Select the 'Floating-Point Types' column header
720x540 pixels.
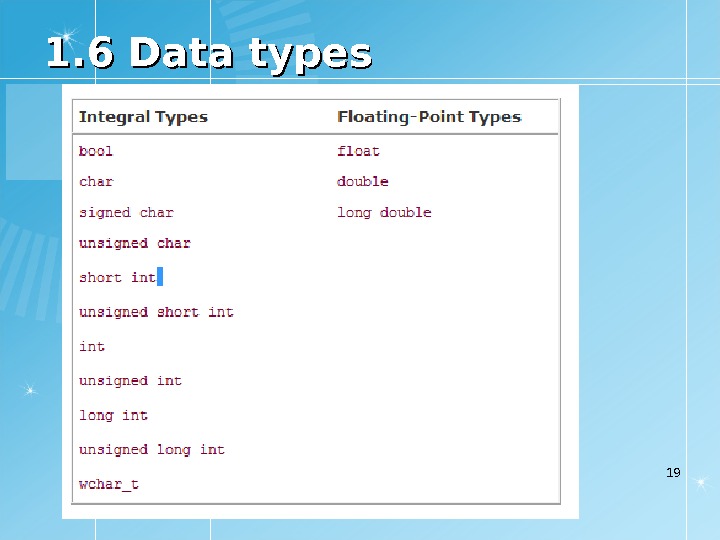coord(429,117)
